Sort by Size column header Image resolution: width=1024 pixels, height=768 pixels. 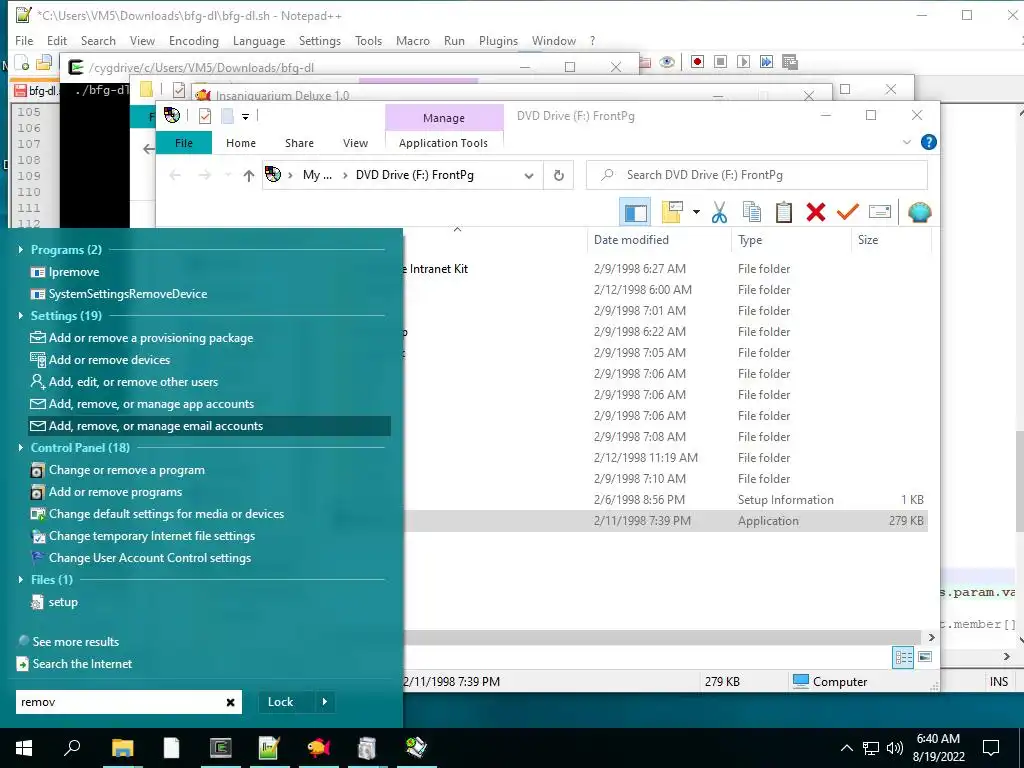pyautogui.click(x=891, y=240)
